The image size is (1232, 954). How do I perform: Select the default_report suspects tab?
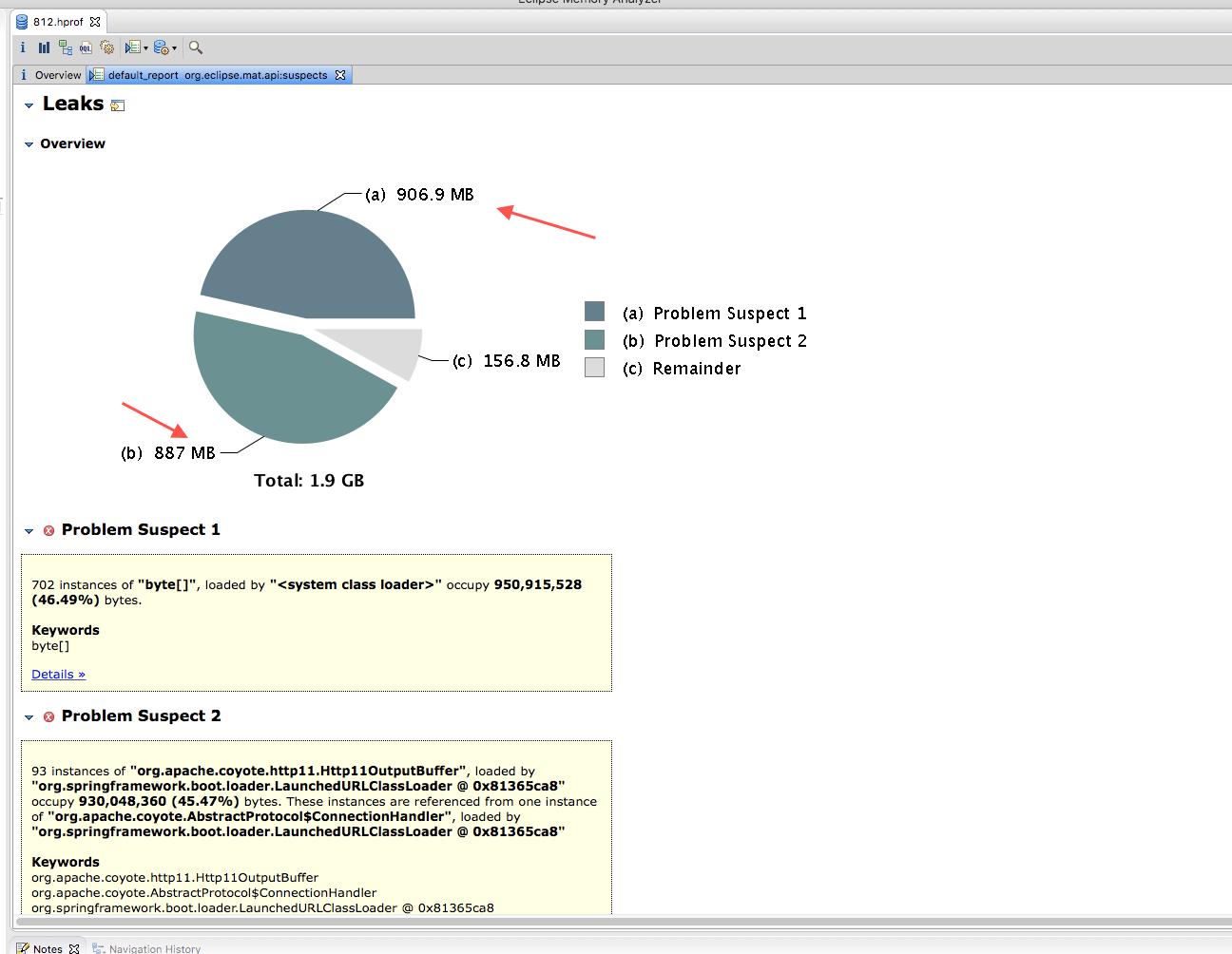coord(218,75)
